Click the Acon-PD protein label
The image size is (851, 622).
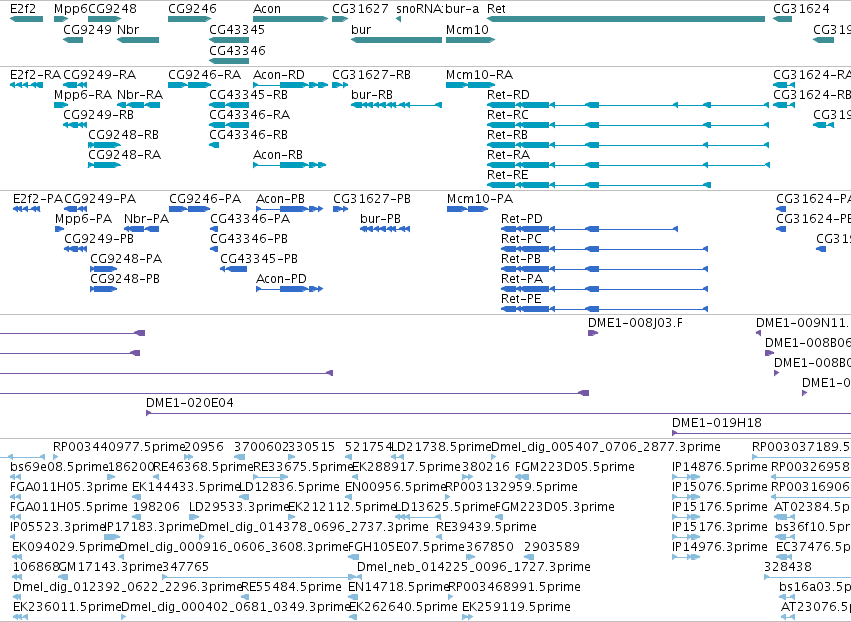(281, 278)
